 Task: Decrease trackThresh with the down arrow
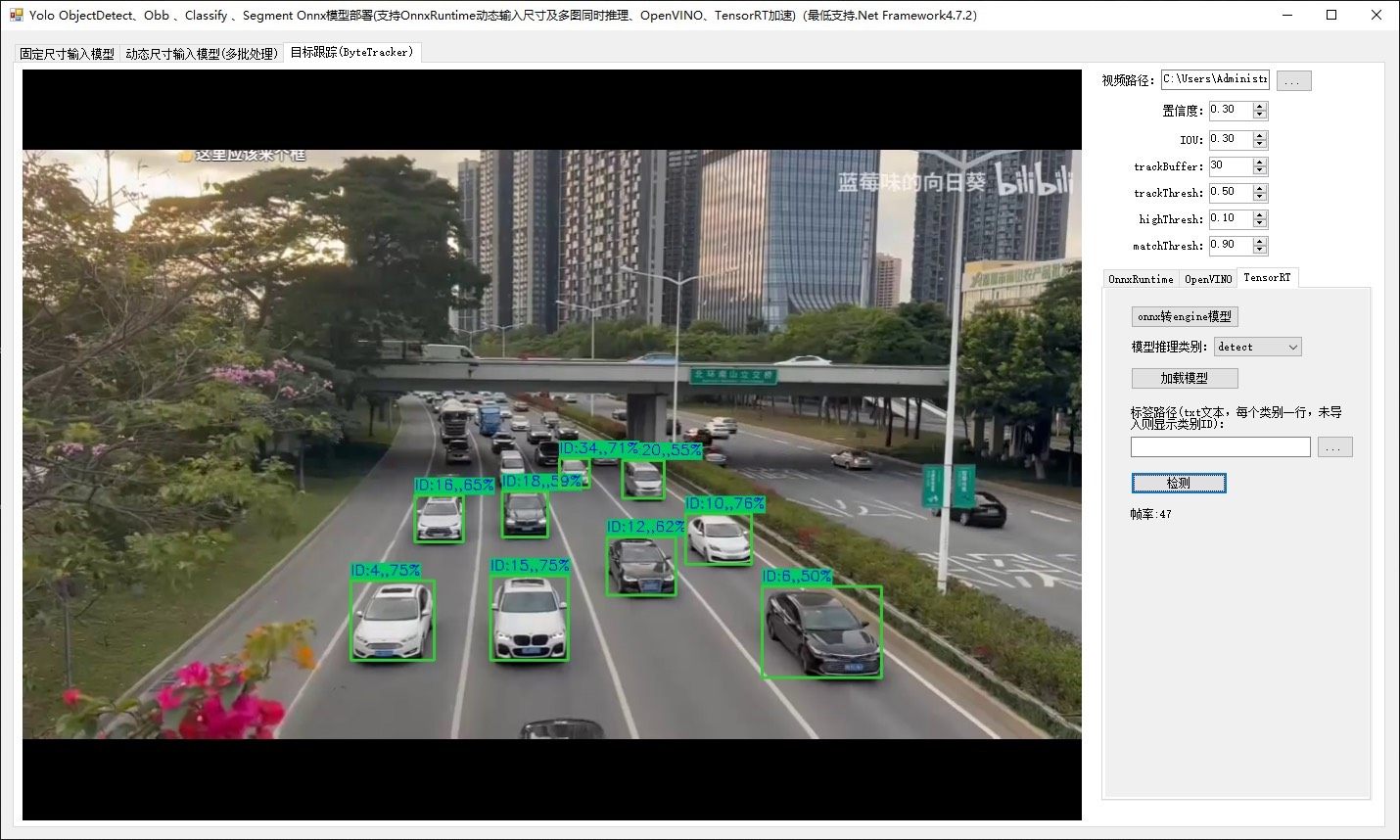(x=1260, y=198)
